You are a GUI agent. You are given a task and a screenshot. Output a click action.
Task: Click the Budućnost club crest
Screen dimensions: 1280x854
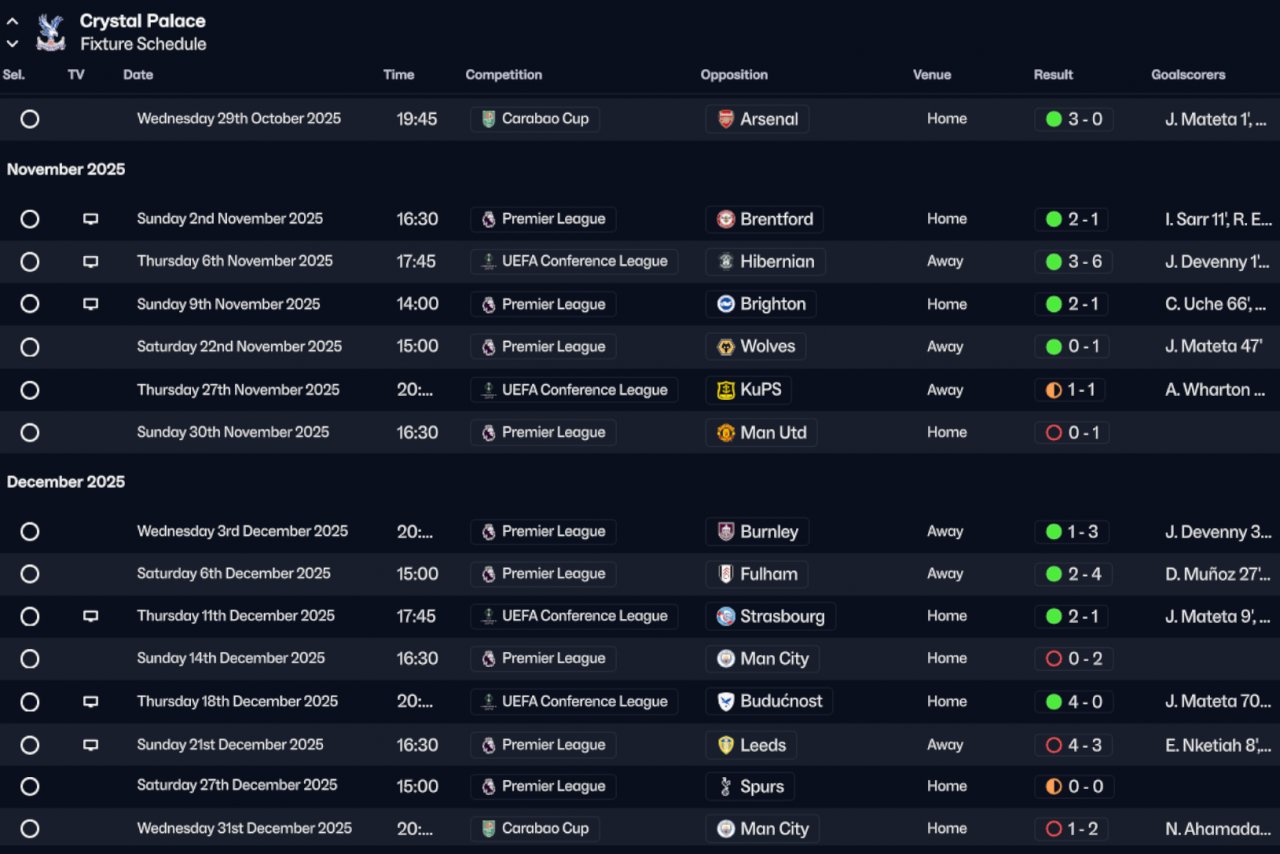click(x=726, y=701)
